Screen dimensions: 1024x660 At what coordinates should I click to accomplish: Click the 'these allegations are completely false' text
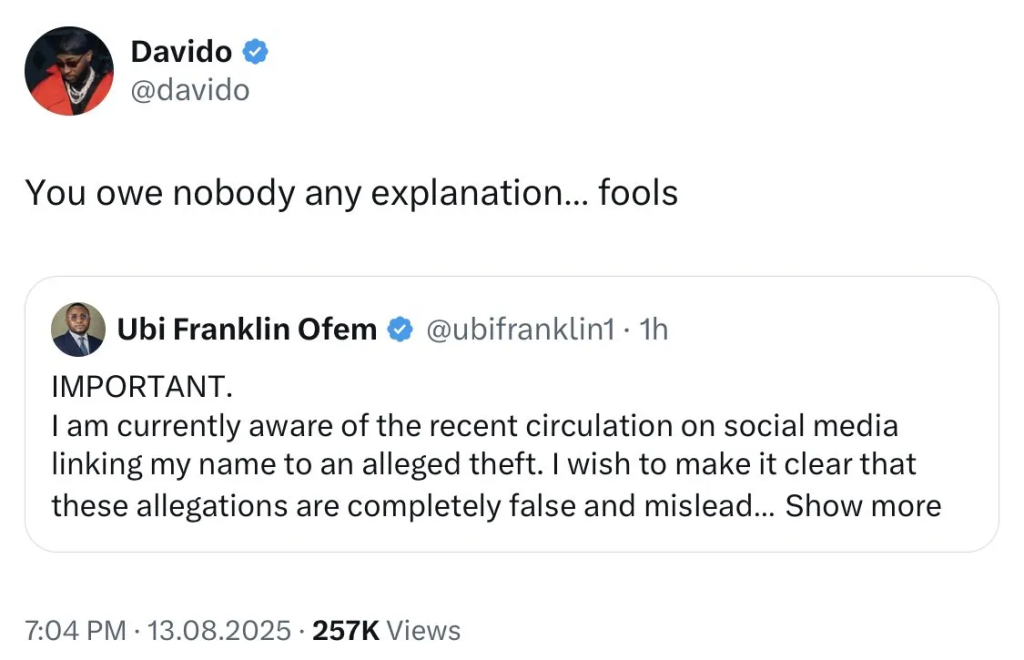[x=400, y=506]
